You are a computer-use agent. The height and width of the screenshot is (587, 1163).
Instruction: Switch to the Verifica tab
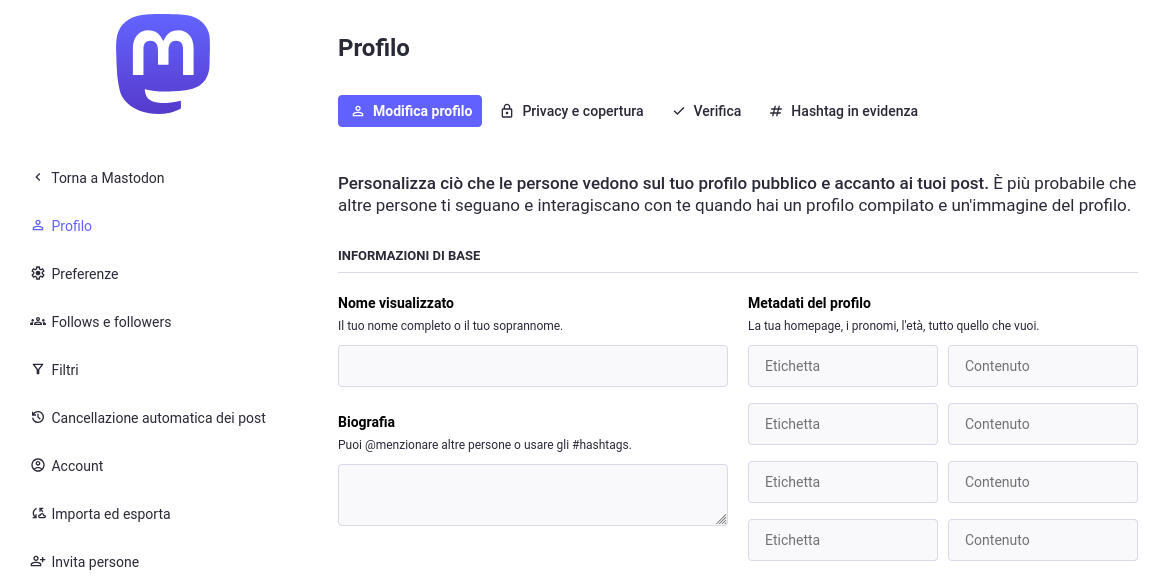(707, 111)
